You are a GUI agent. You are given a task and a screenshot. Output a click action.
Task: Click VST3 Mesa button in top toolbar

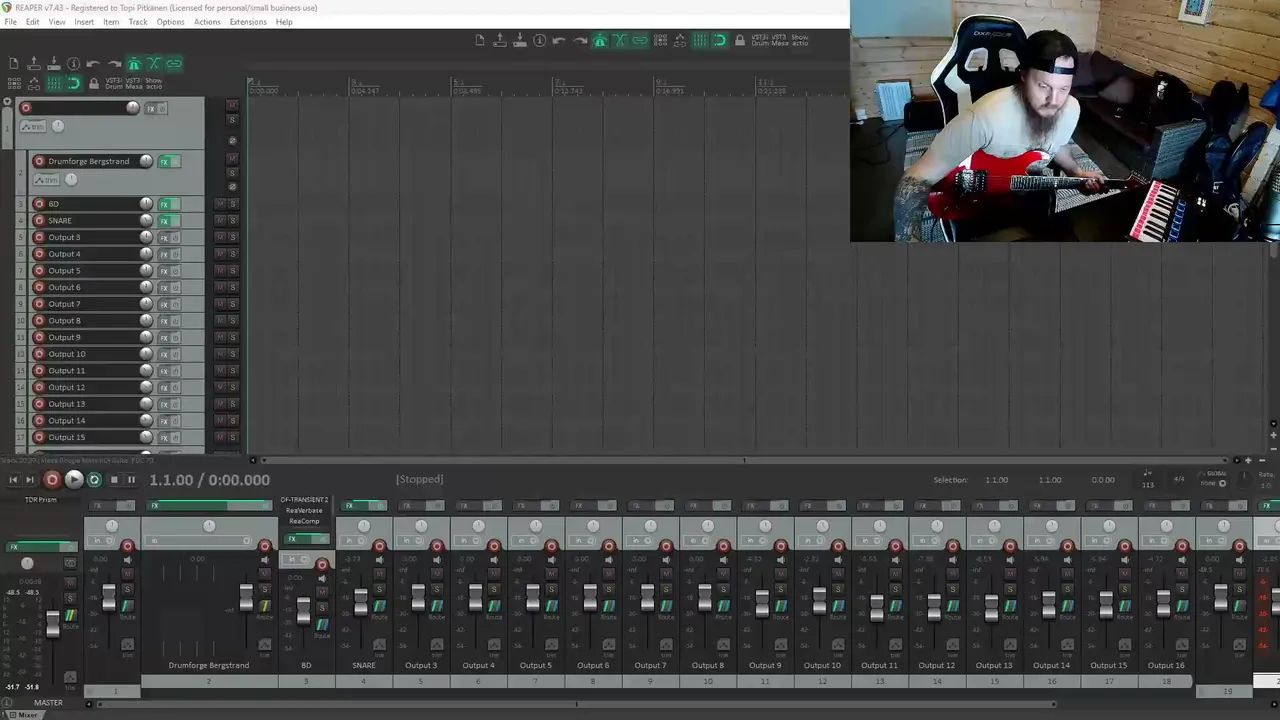[x=778, y=40]
